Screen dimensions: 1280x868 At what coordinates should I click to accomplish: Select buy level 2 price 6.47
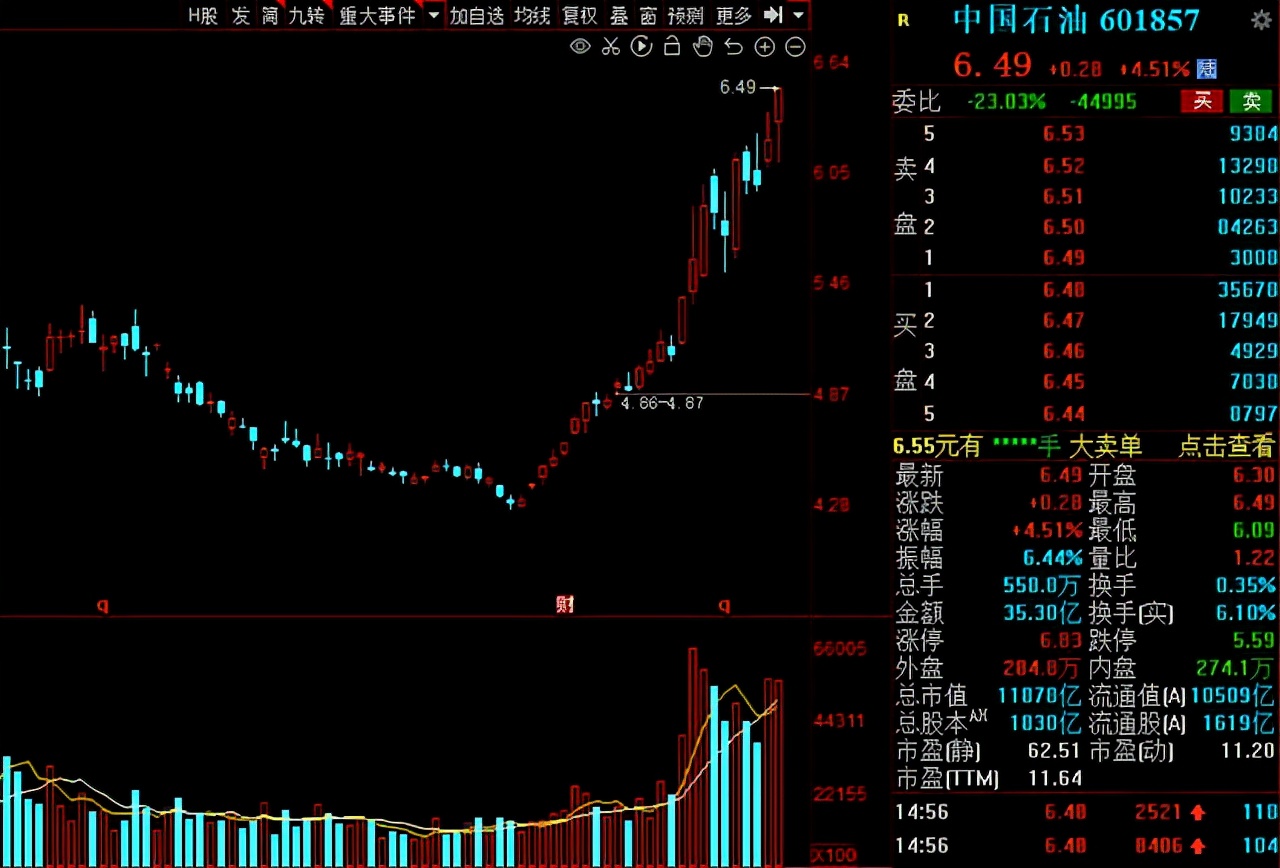click(x=1063, y=321)
